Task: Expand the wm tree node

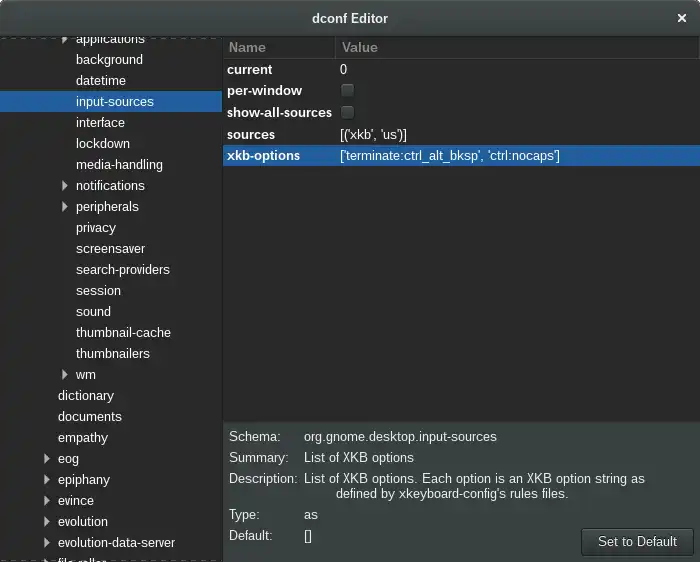Action: [x=65, y=375]
